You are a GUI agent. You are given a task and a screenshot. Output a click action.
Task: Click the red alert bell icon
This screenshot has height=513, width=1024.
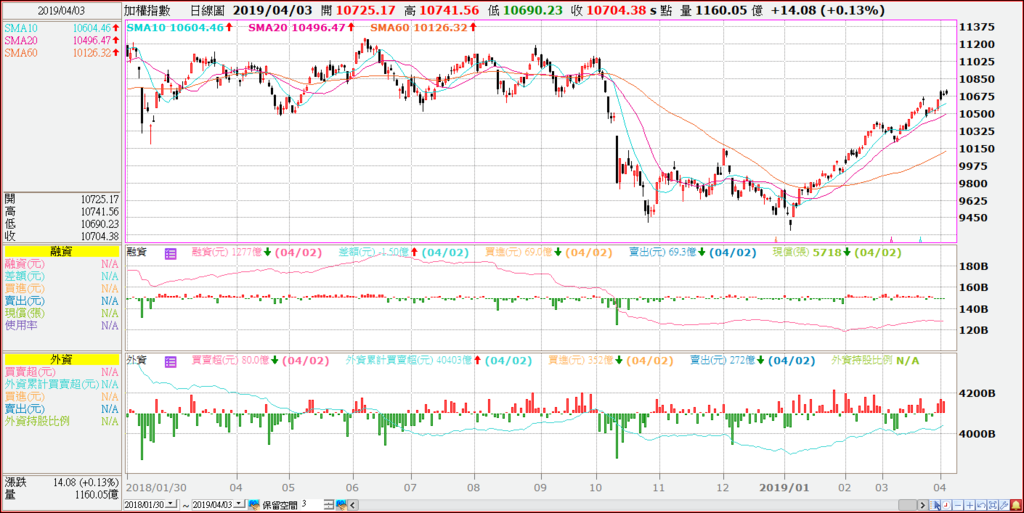(1016, 505)
